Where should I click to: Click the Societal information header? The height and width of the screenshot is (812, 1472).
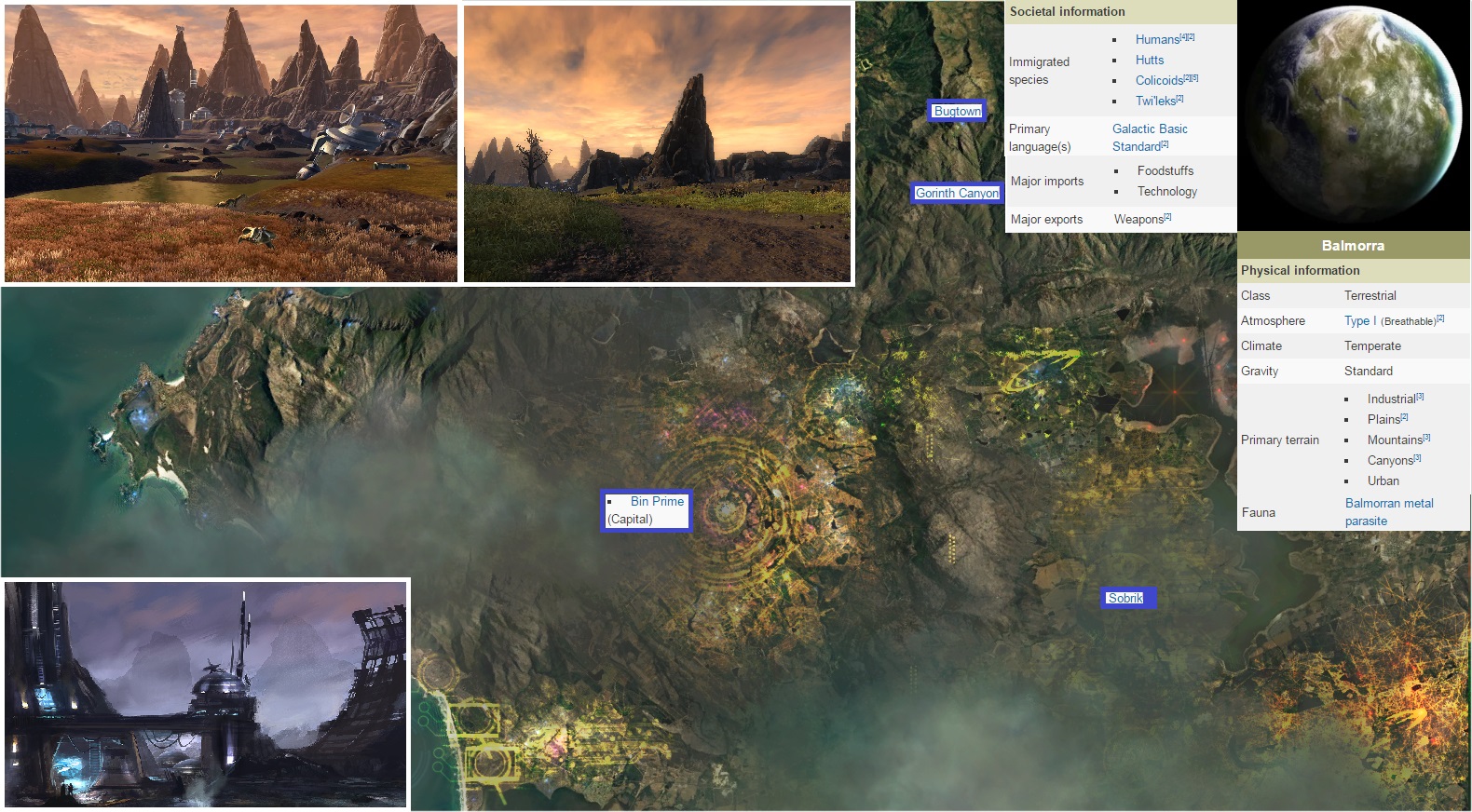click(x=1067, y=11)
